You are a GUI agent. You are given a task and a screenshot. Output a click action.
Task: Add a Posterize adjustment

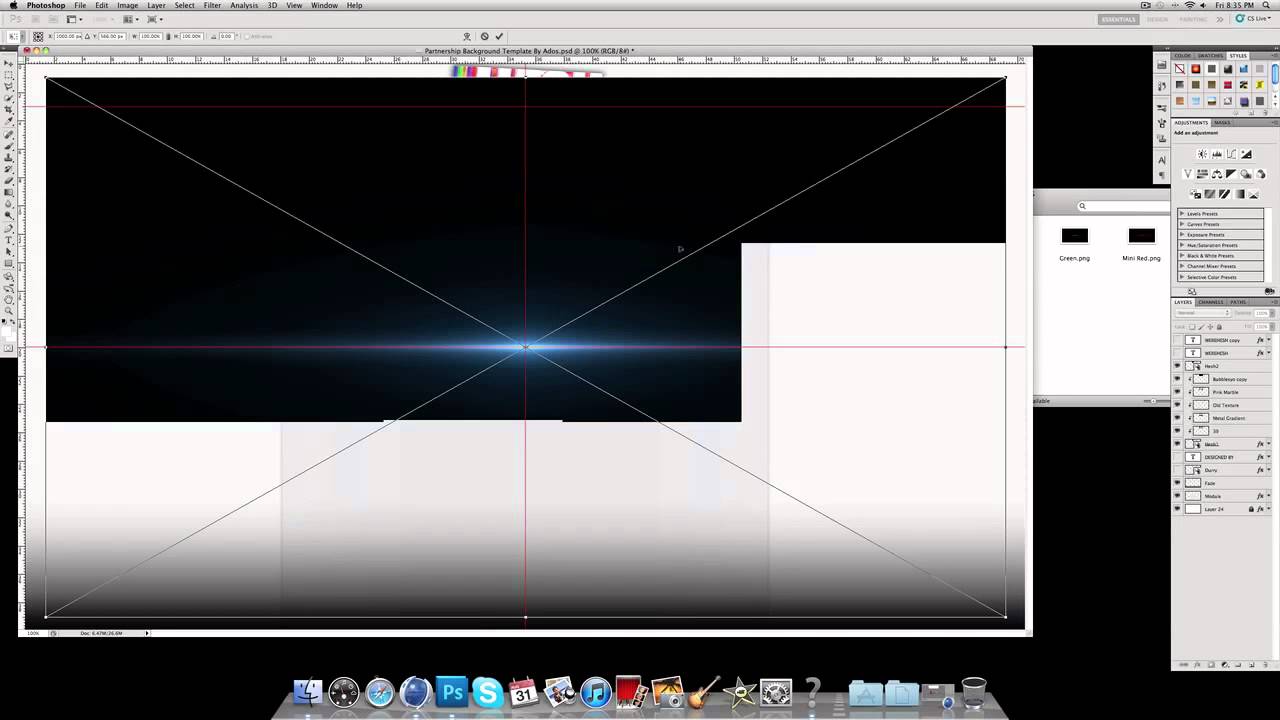[1210, 194]
